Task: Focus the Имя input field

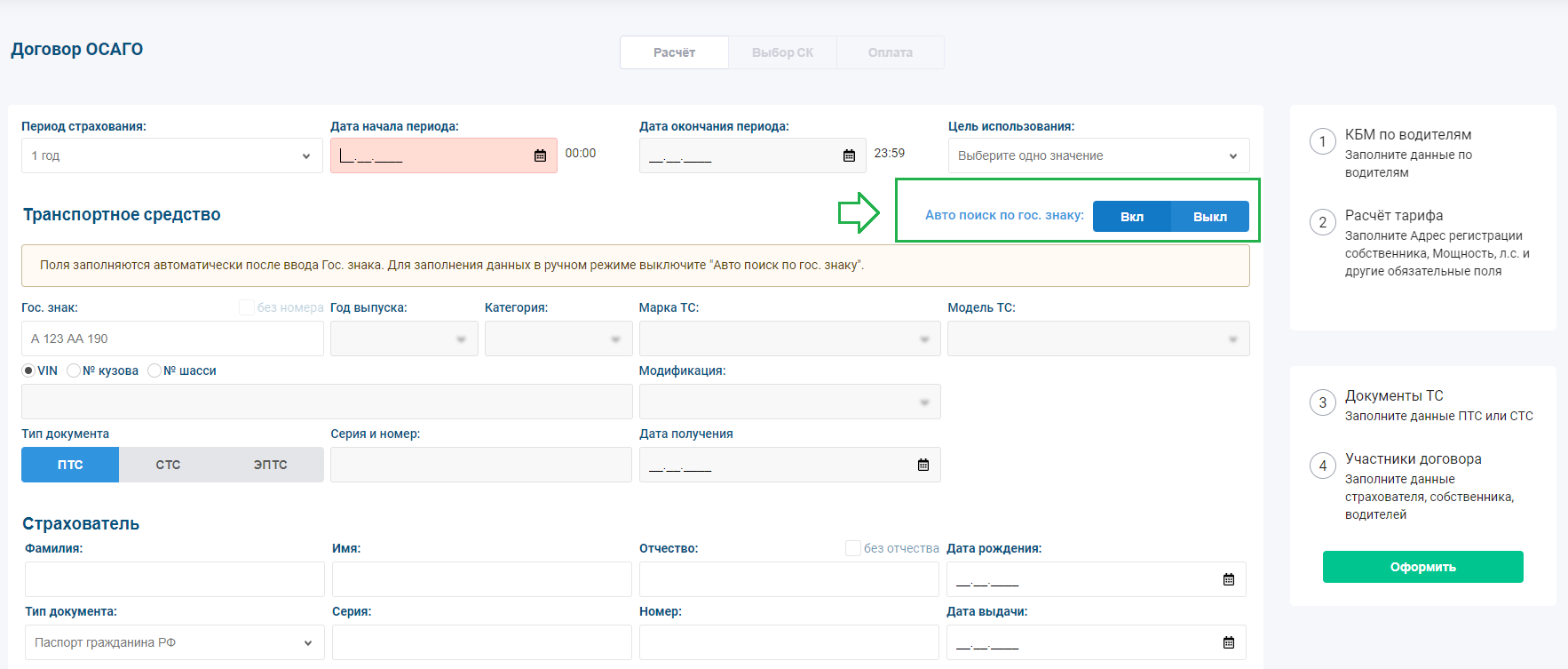Action: [482, 579]
